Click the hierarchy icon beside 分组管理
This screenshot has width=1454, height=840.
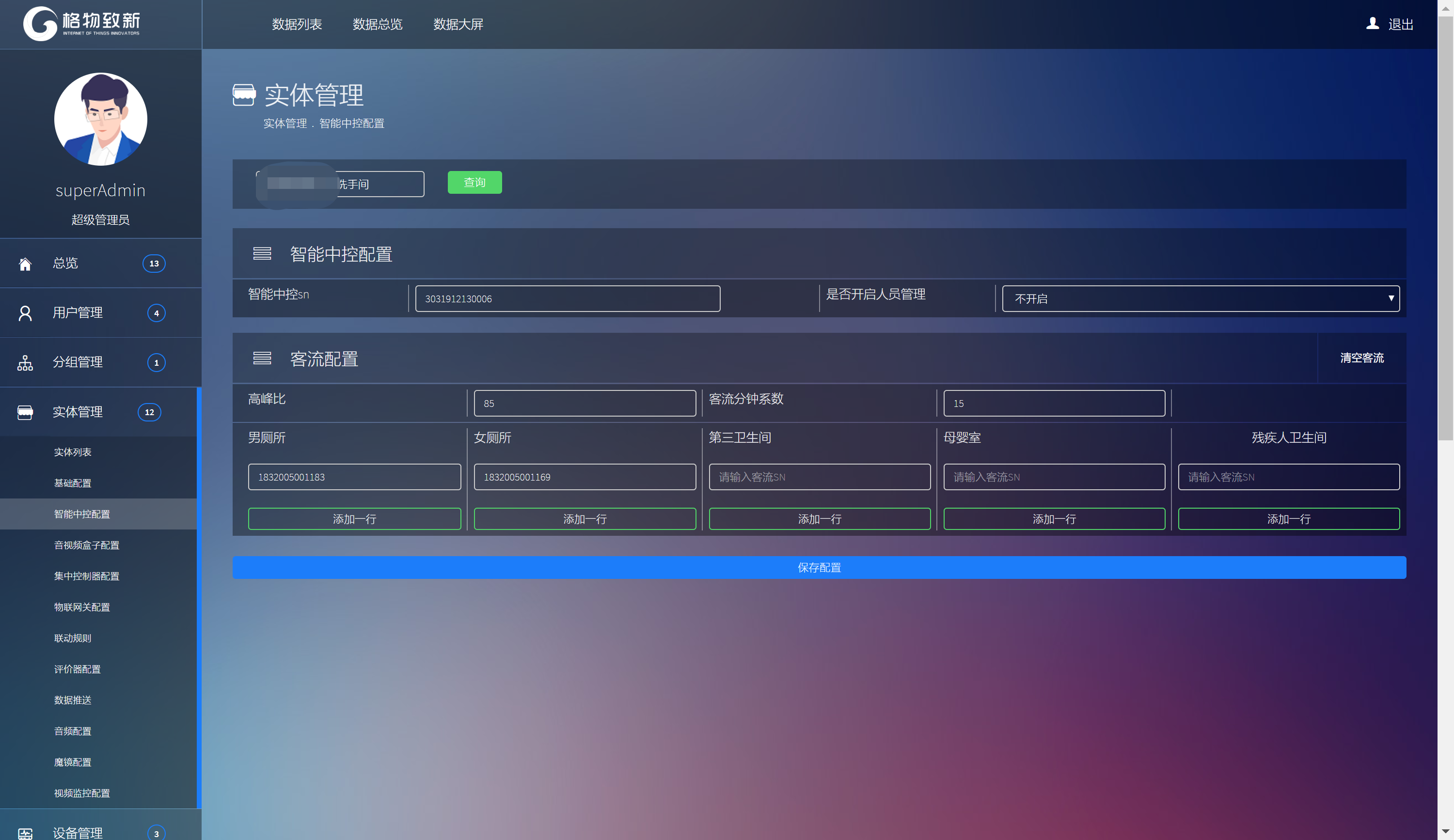[x=25, y=363]
